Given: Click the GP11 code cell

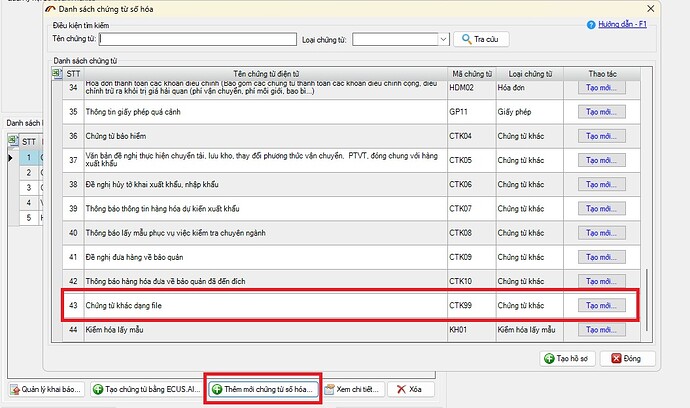Looking at the screenshot, I should [472, 112].
